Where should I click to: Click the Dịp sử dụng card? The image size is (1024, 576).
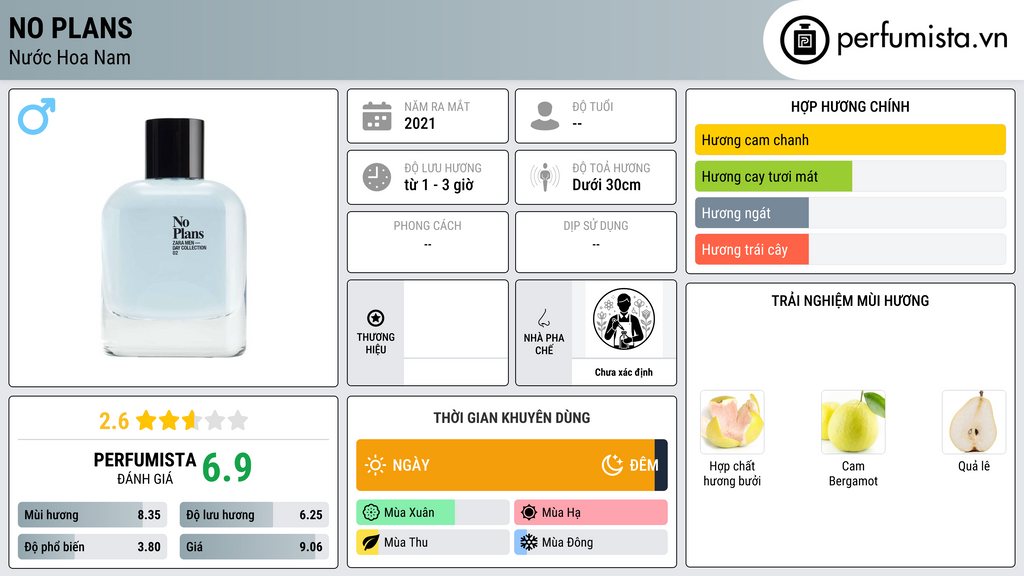[x=596, y=242]
